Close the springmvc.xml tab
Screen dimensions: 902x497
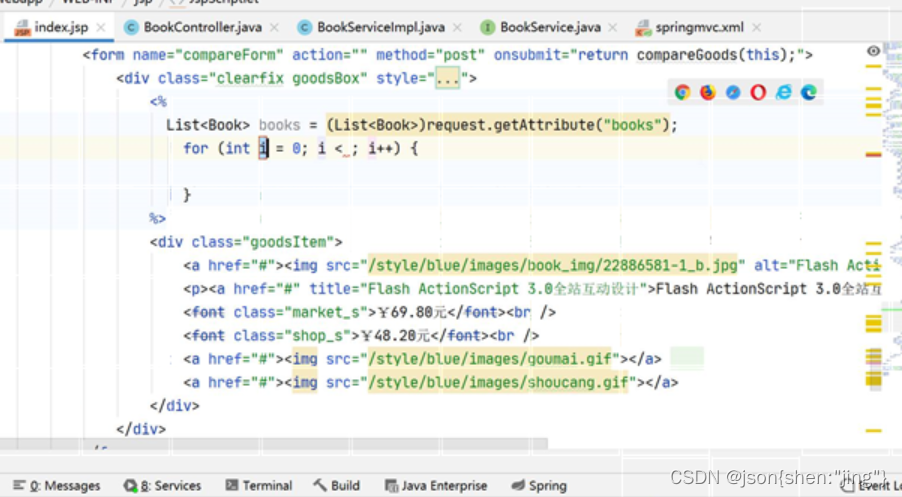pyautogui.click(x=756, y=27)
